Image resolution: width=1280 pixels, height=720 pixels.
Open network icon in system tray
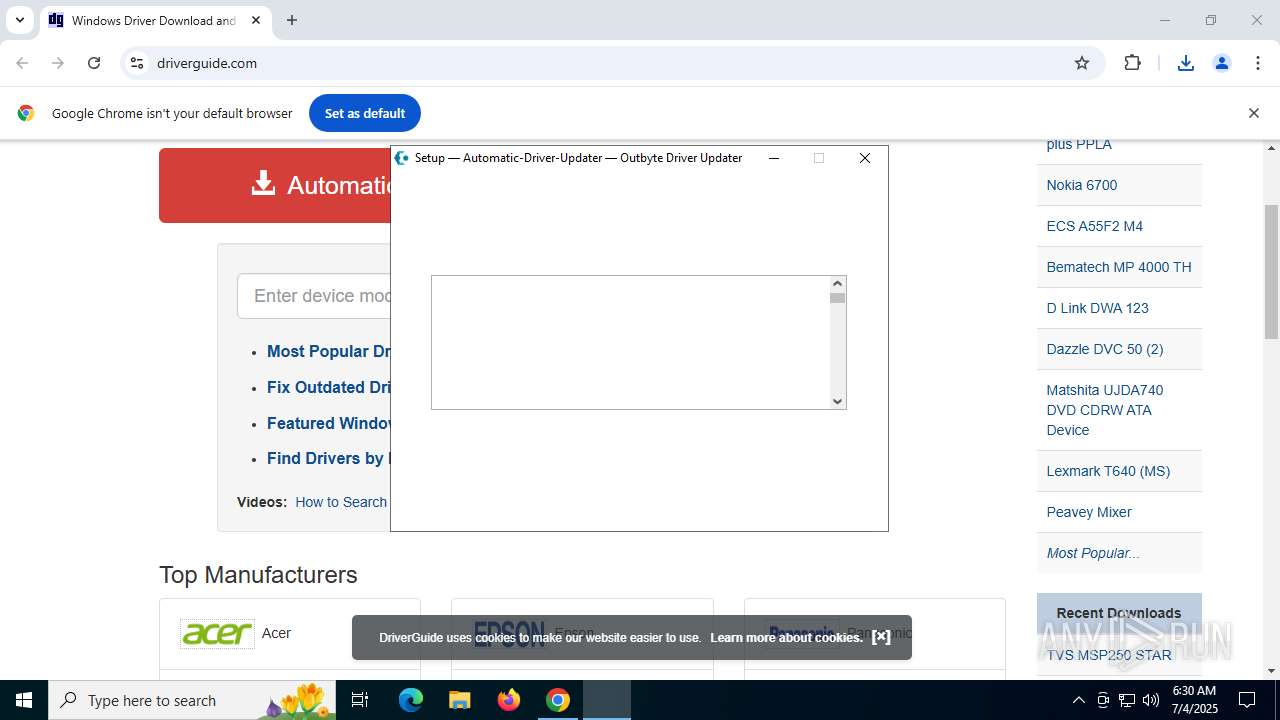pos(1127,700)
